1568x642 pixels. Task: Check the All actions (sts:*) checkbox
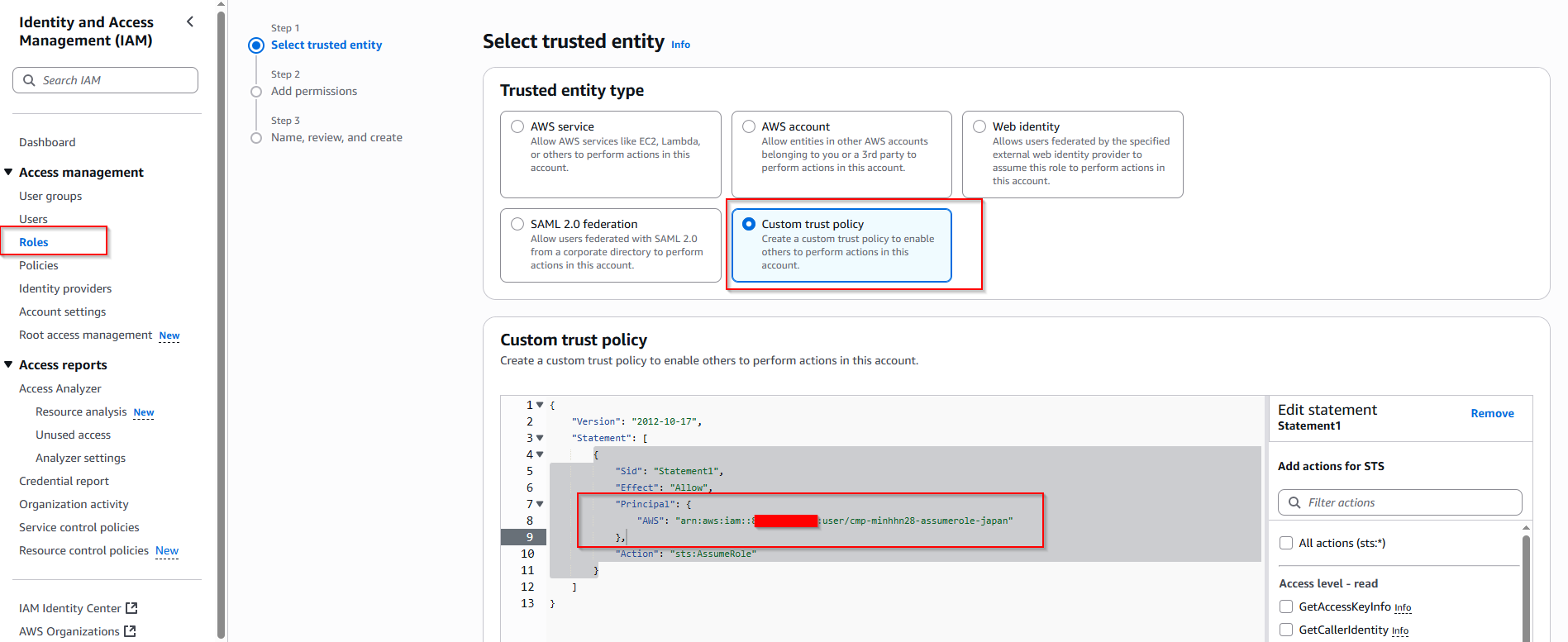1286,543
